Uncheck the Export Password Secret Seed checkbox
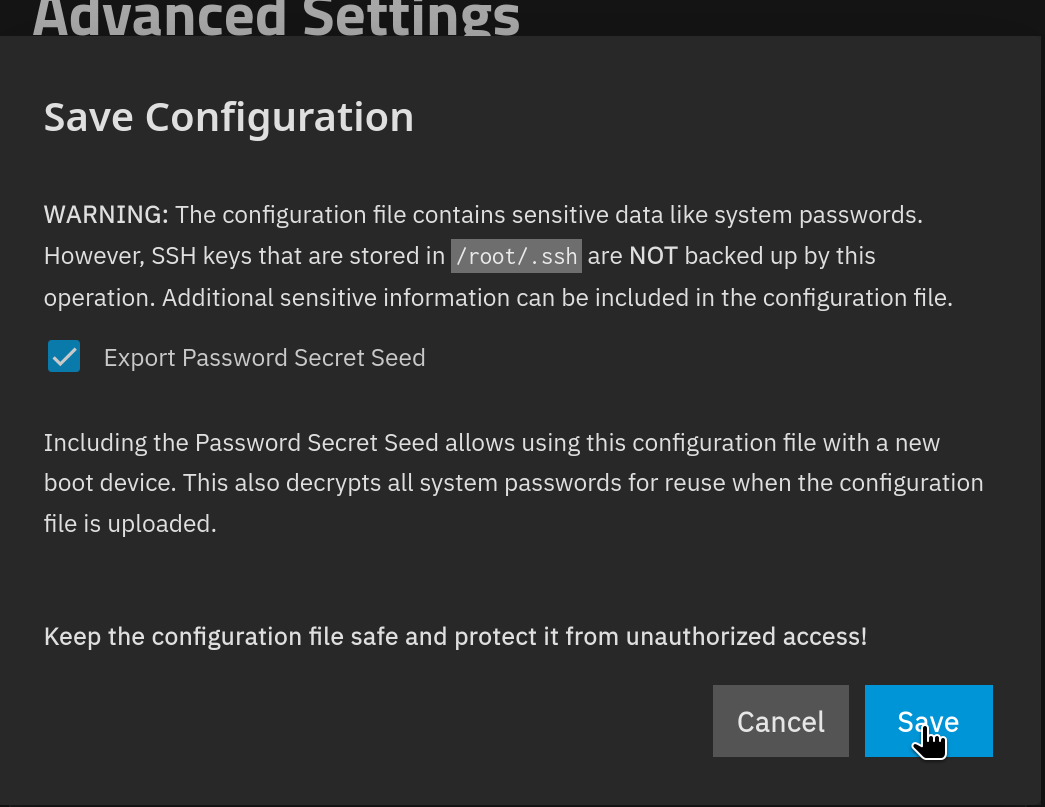The width and height of the screenshot is (1045, 807). click(x=64, y=357)
